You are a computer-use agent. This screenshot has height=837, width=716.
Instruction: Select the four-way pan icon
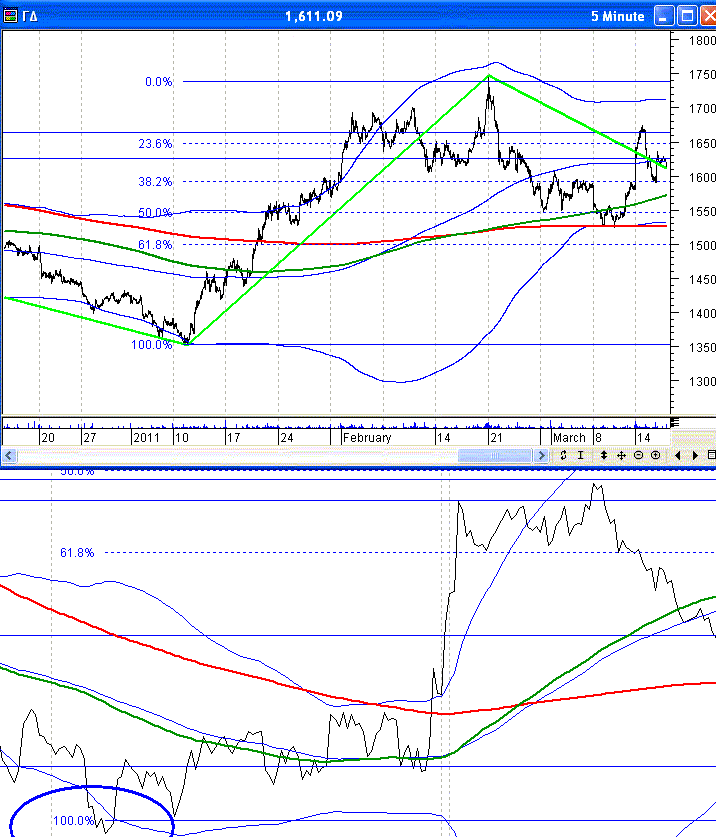(621, 455)
